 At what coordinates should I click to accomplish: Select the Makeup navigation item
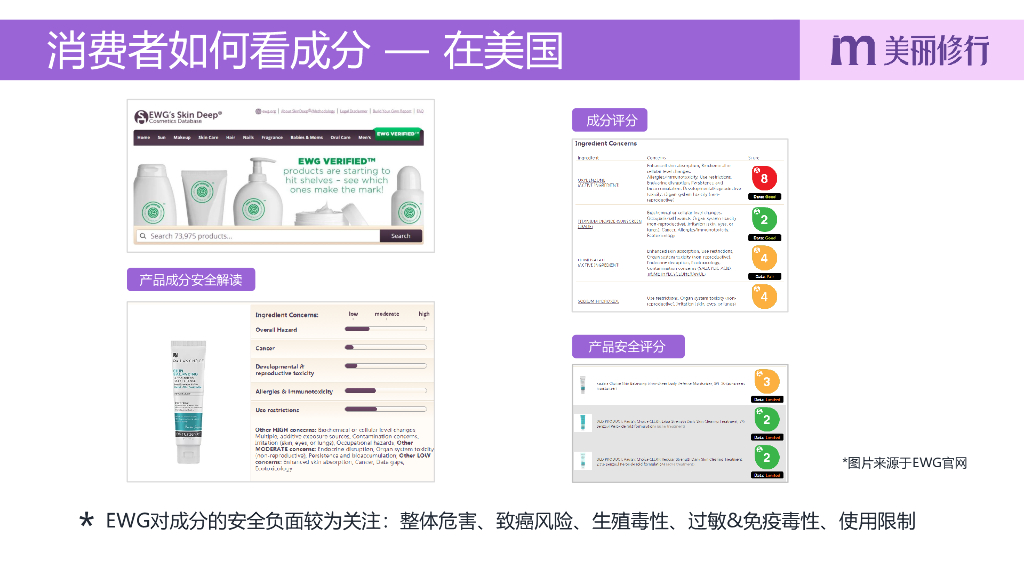pos(182,138)
